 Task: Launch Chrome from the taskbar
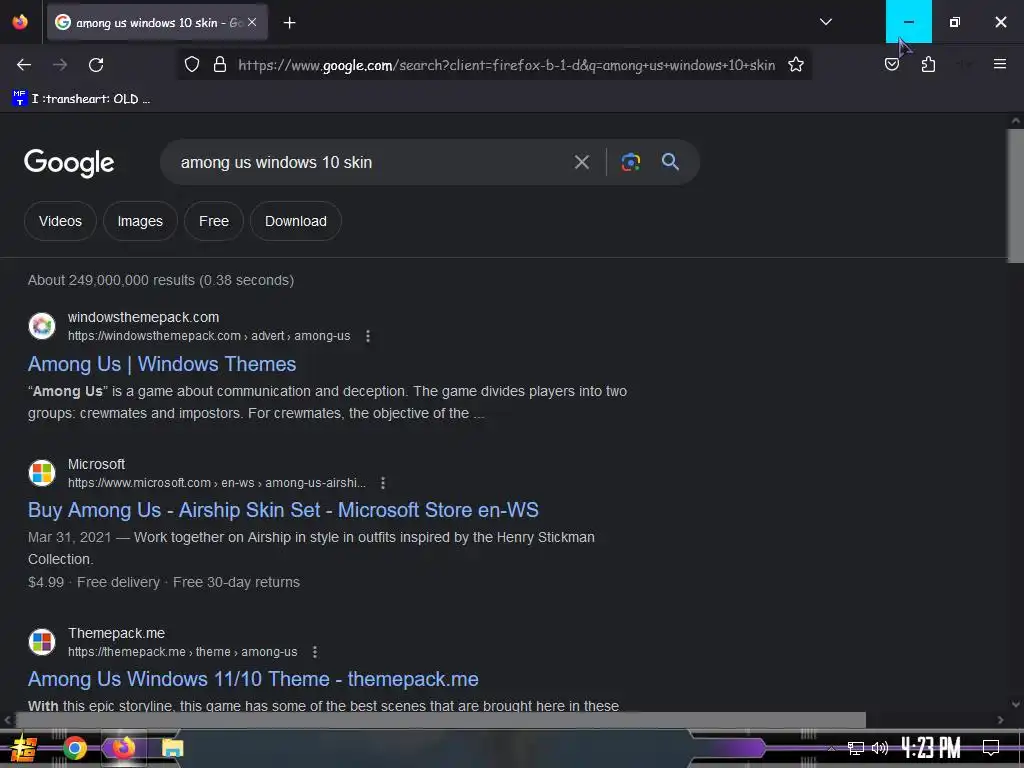pos(74,748)
